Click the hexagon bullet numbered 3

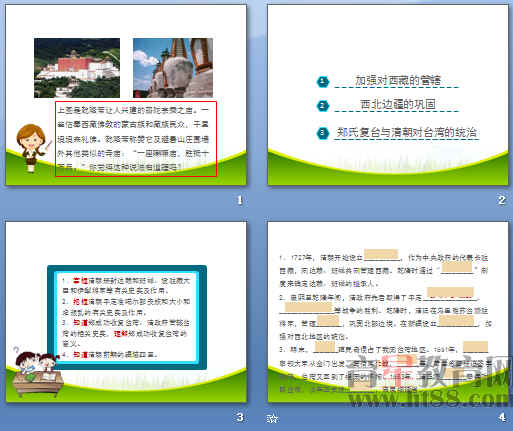point(322,133)
